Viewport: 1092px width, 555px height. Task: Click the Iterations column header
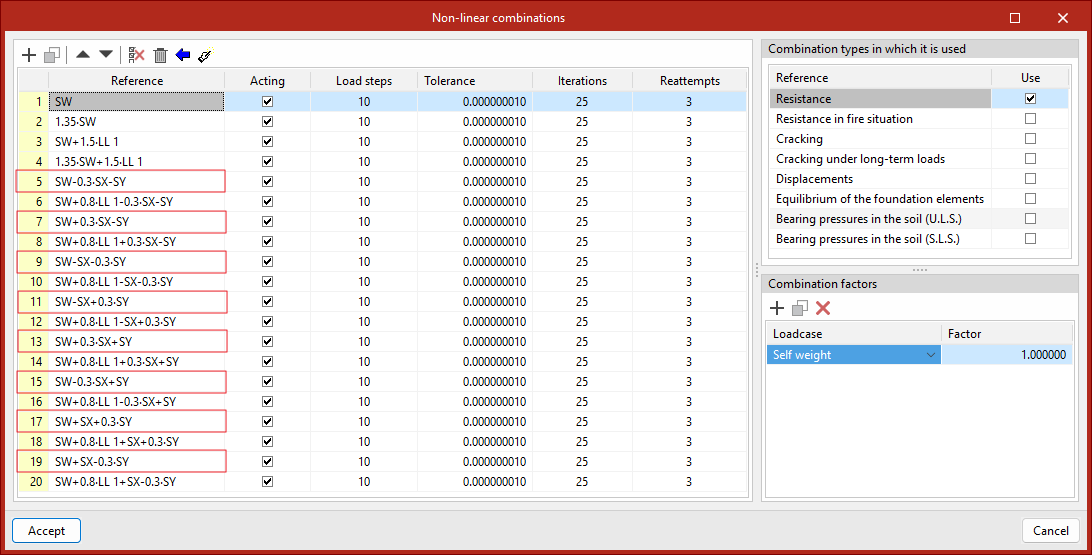coord(582,81)
